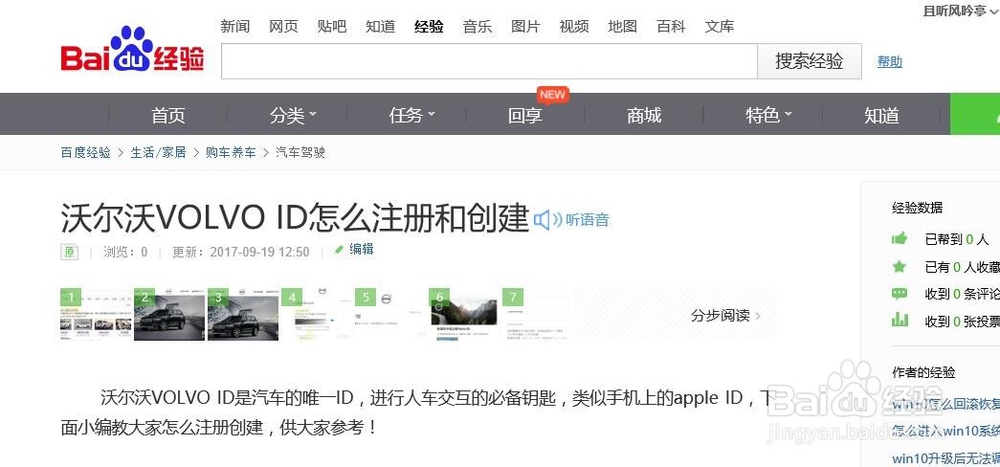Open step 1 thumbnail
This screenshot has width=1000, height=467.
[96, 315]
